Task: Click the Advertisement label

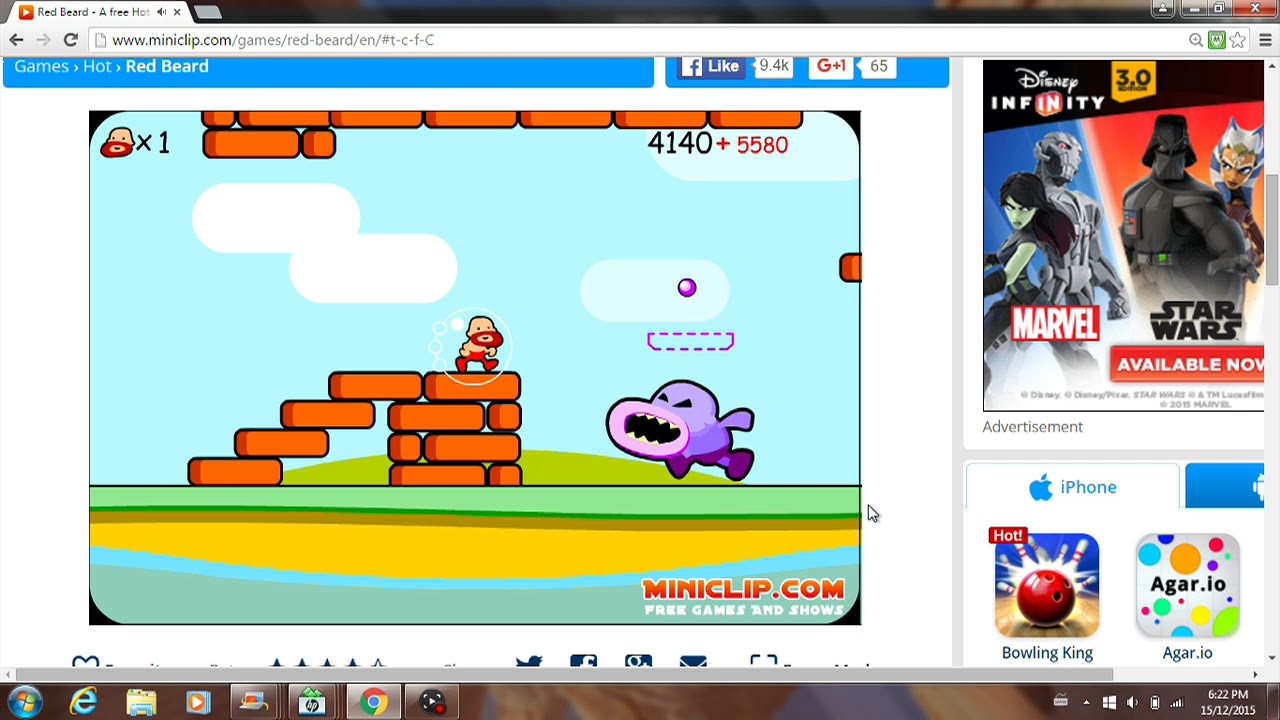Action: [1032, 427]
